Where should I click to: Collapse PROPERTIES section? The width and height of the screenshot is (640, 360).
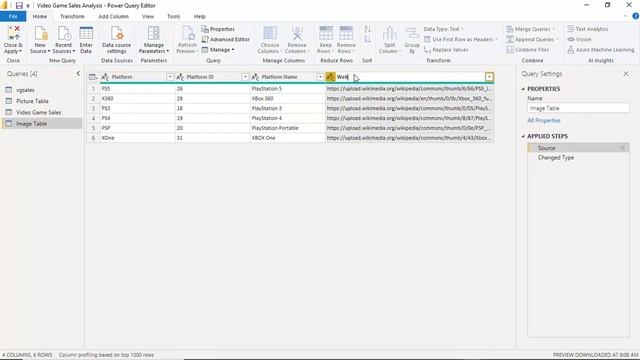(x=523, y=89)
